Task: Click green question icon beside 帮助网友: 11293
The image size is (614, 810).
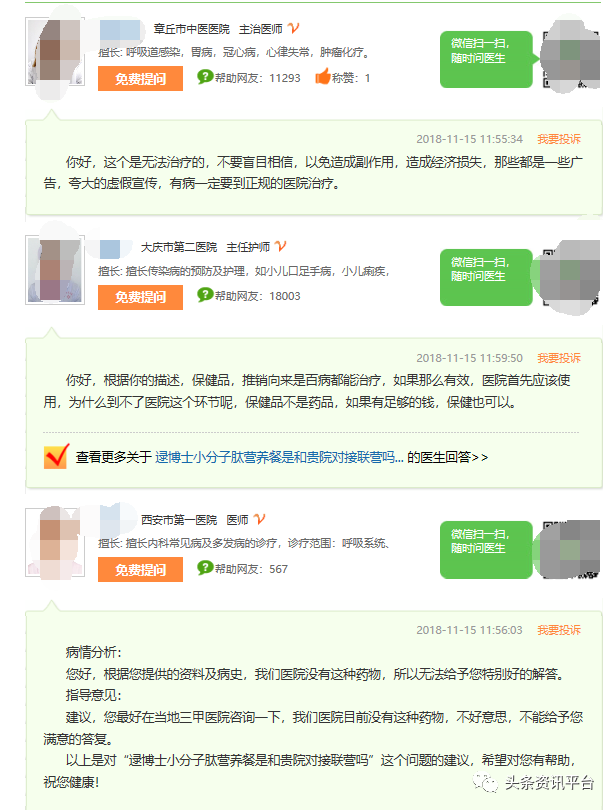Action: pyautogui.click(x=205, y=77)
